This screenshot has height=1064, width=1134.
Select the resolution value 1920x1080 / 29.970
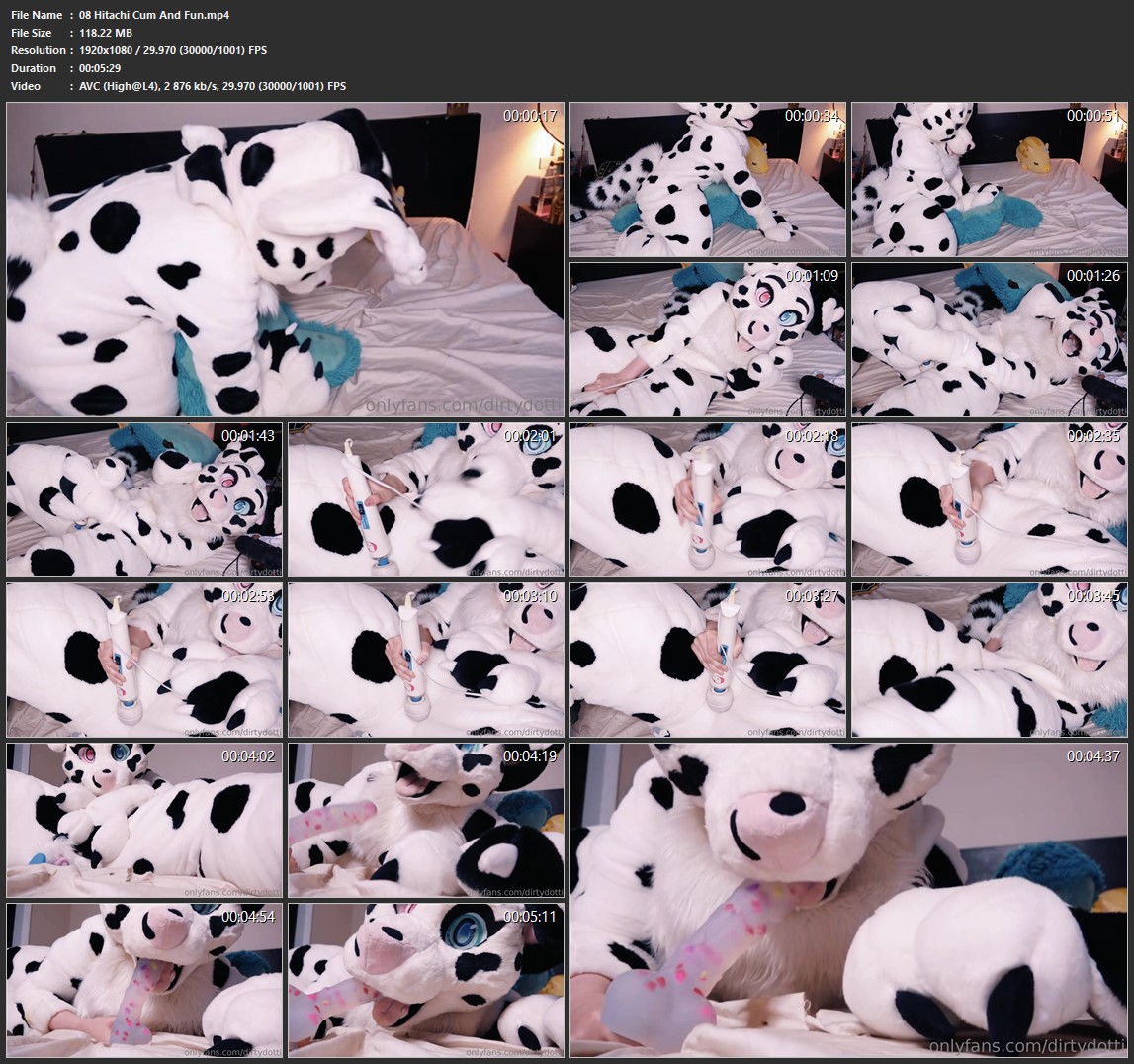pyautogui.click(x=173, y=50)
